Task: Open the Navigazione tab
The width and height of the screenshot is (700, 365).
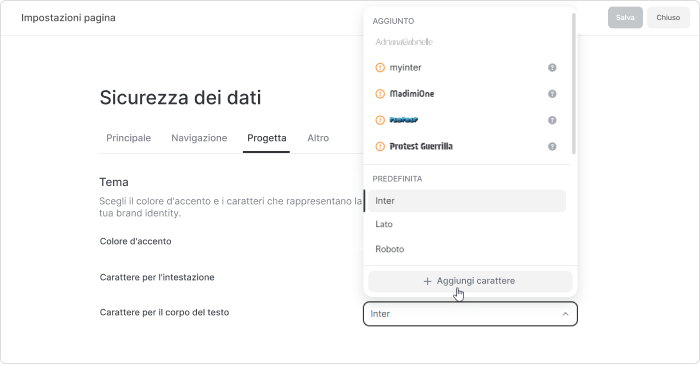Action: [x=199, y=138]
